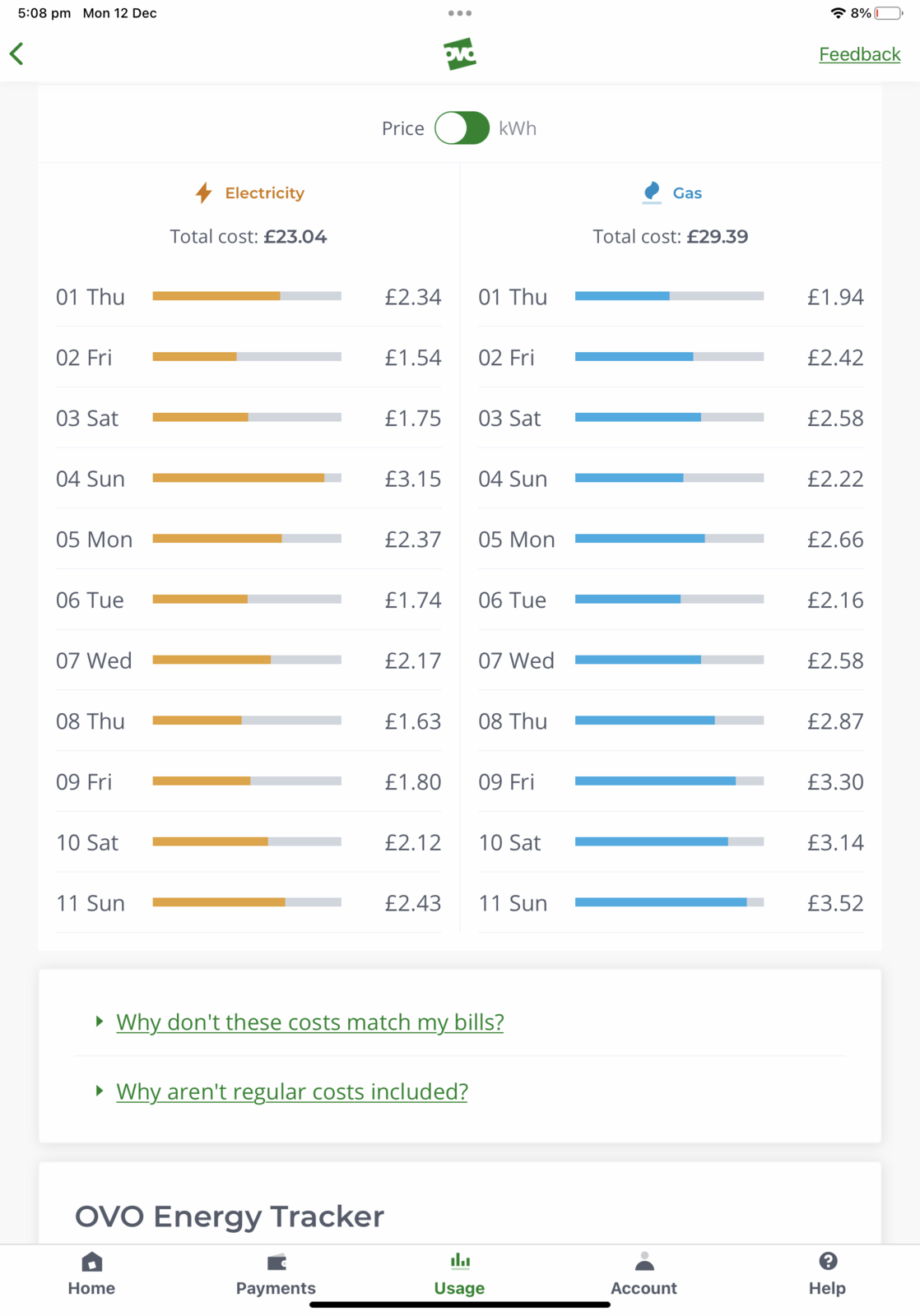920x1316 pixels.
Task: Tap the three dots at top
Action: pyautogui.click(x=459, y=13)
